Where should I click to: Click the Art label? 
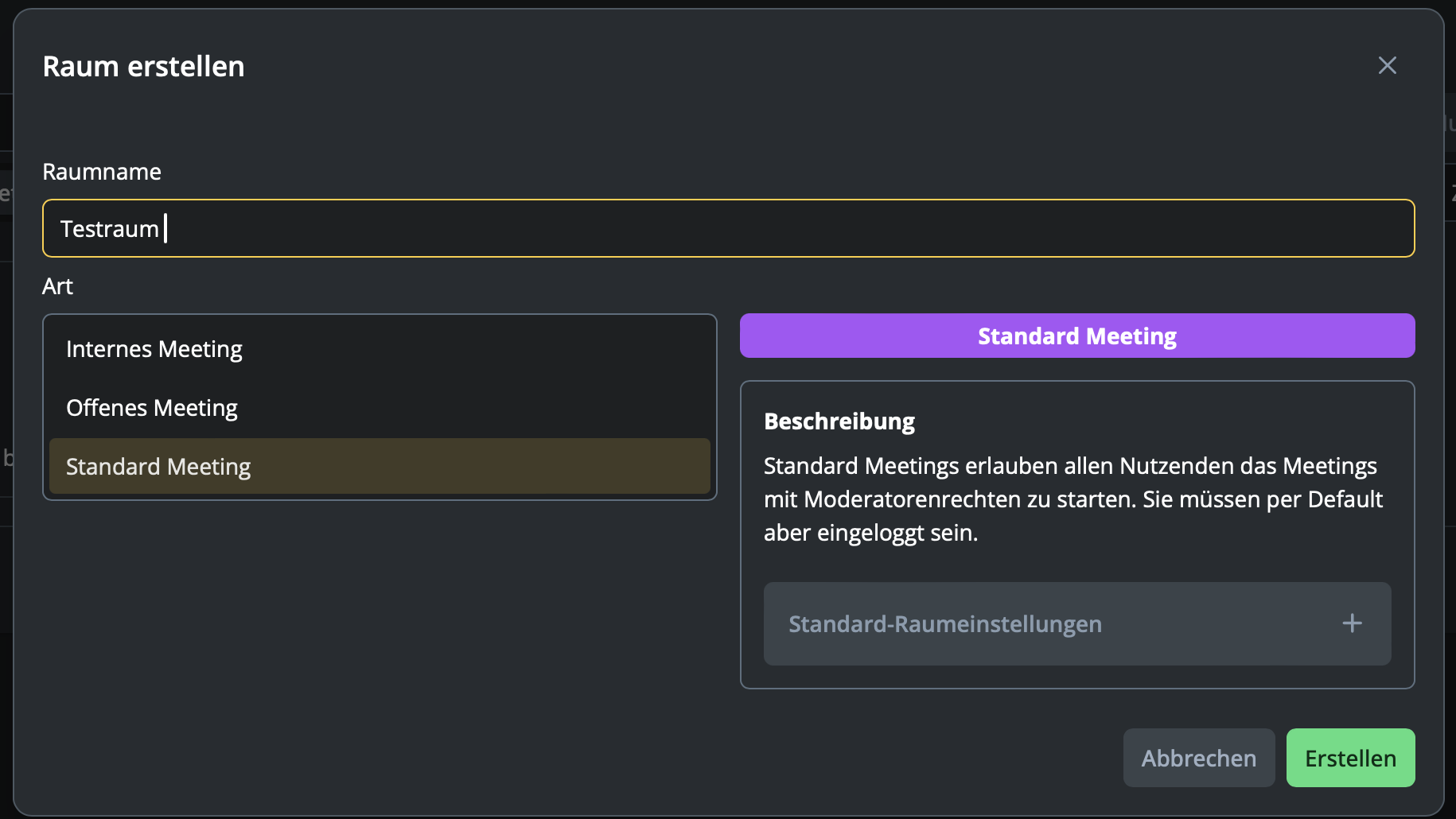pyautogui.click(x=57, y=286)
